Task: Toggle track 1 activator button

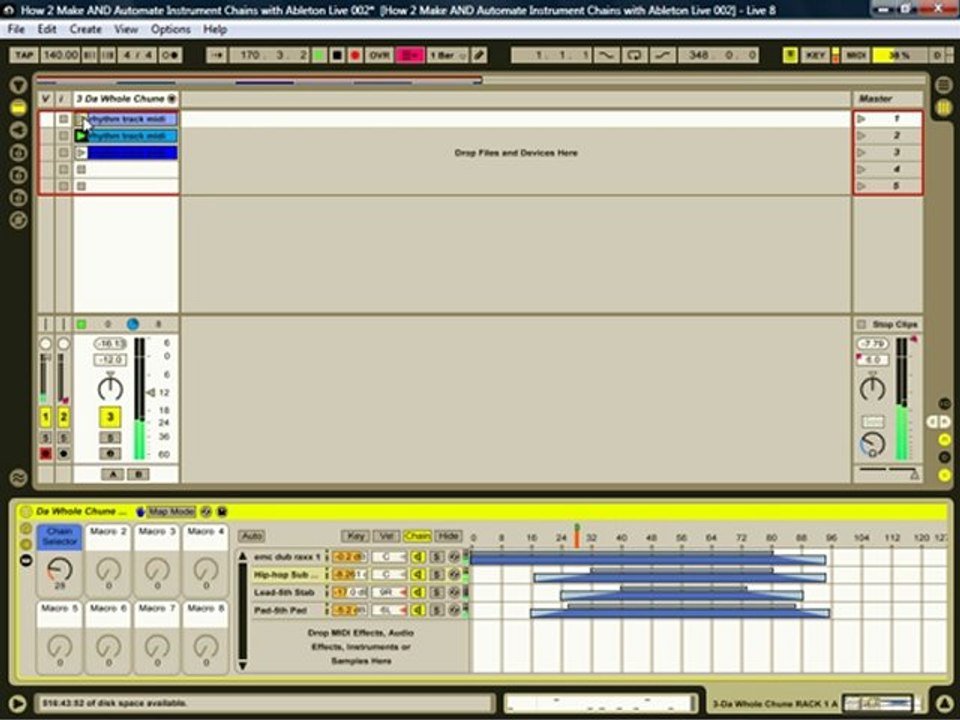Action: (x=45, y=418)
